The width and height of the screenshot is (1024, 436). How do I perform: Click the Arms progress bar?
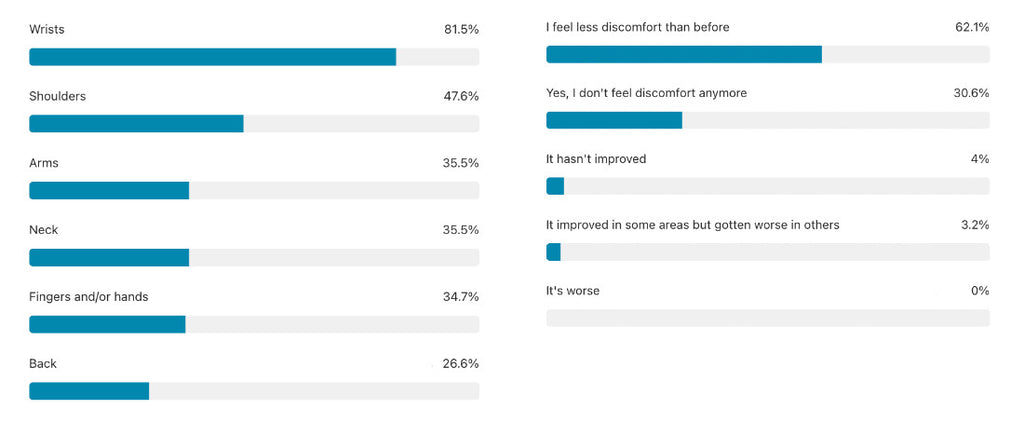pos(254,190)
